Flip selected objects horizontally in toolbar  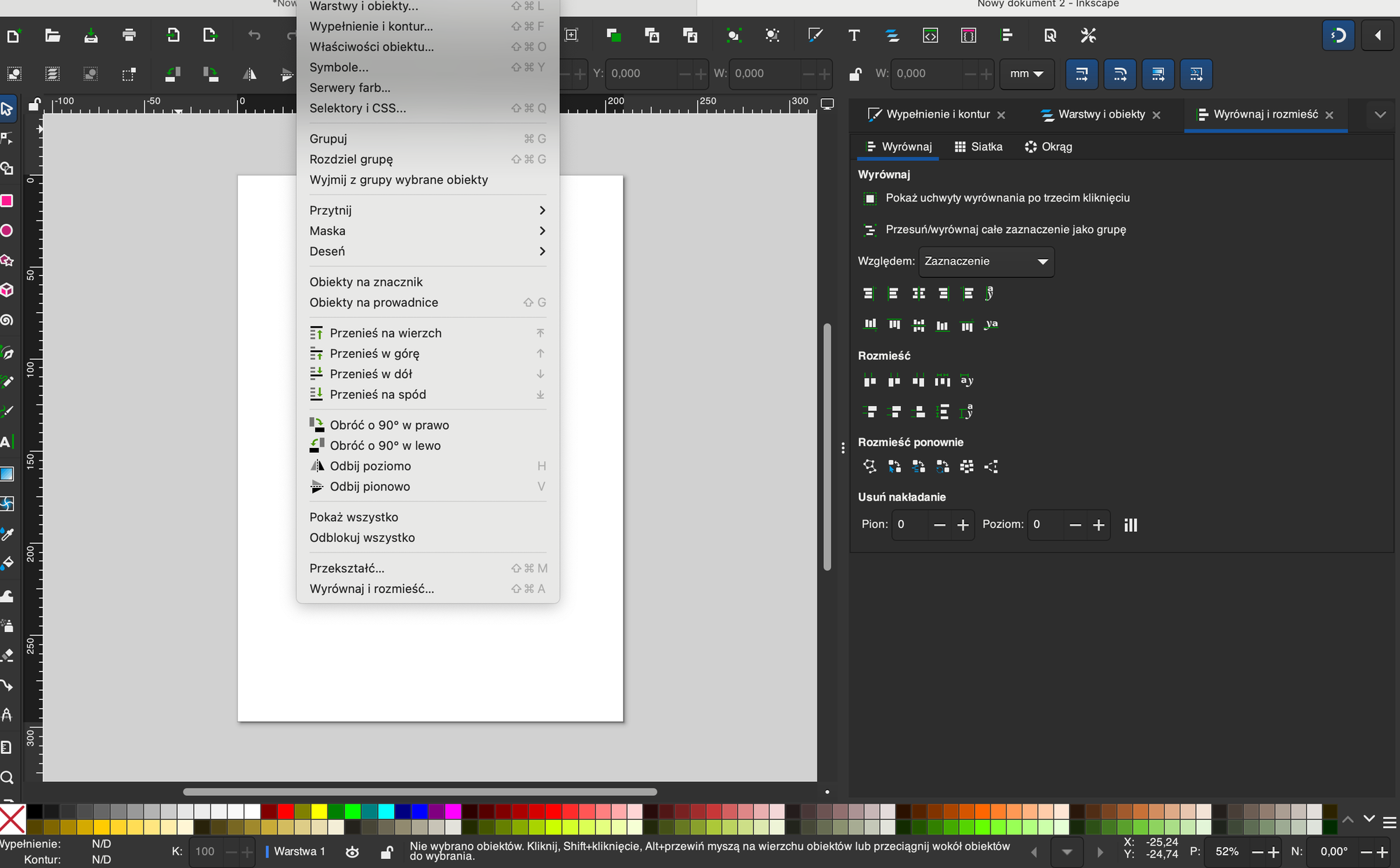250,73
